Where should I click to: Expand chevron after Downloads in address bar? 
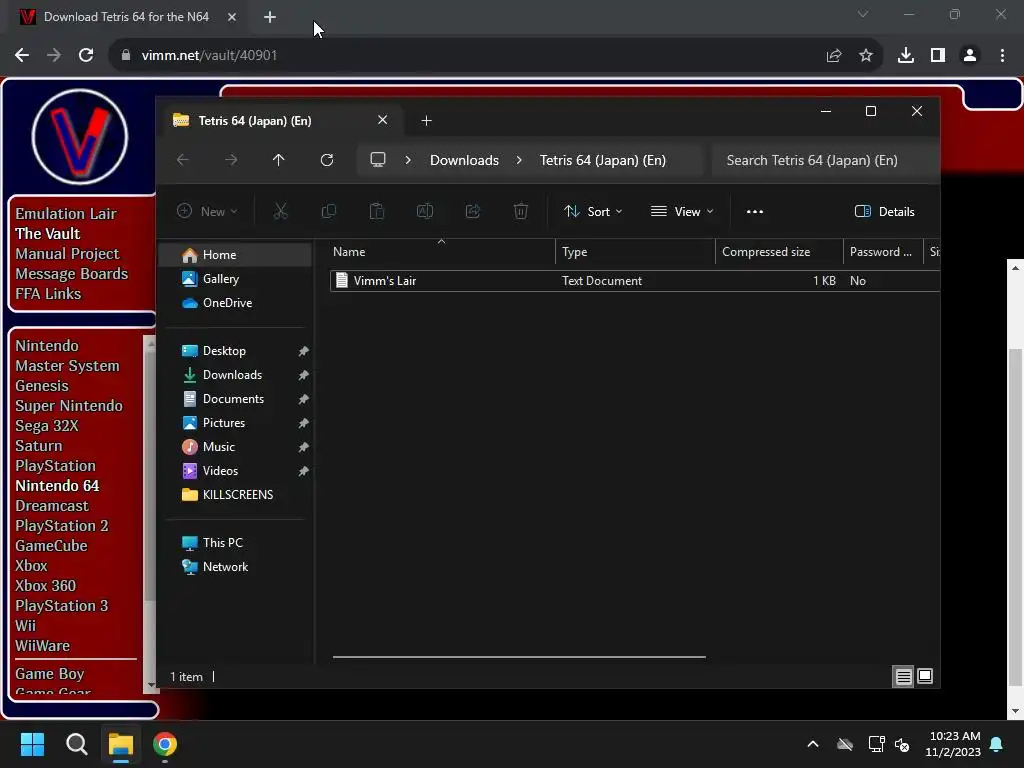519,160
